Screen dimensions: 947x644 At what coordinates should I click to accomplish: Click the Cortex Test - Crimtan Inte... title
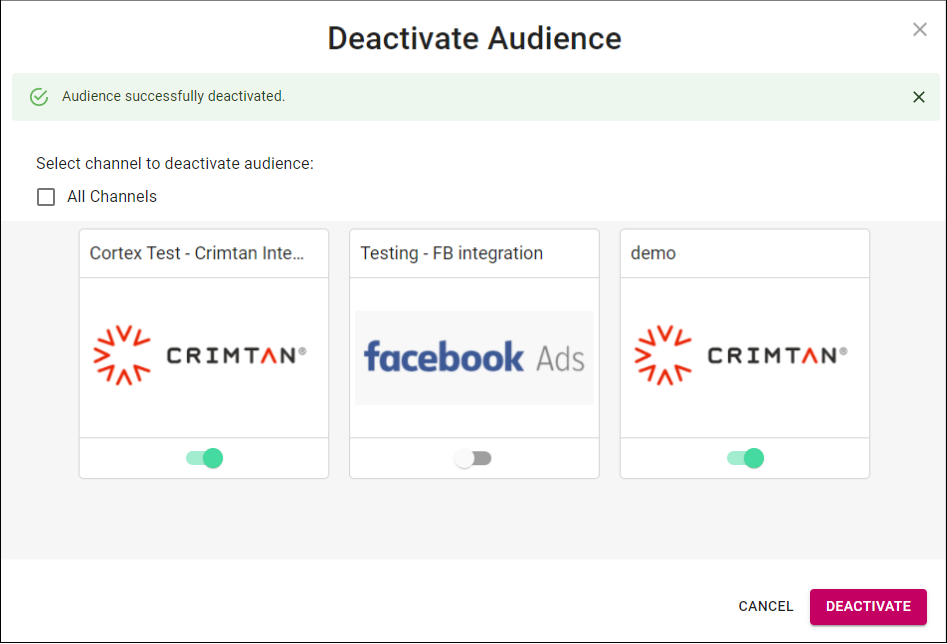click(x=197, y=253)
